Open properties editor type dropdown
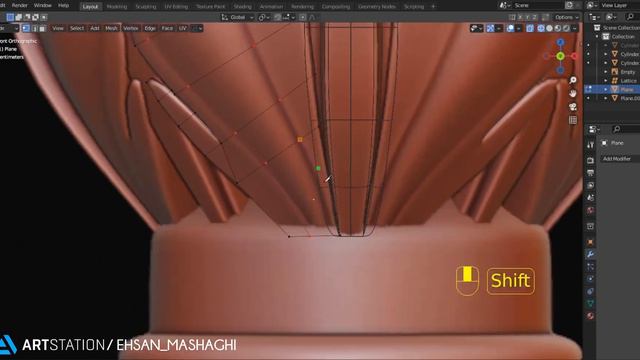This screenshot has width=640, height=360. (594, 129)
